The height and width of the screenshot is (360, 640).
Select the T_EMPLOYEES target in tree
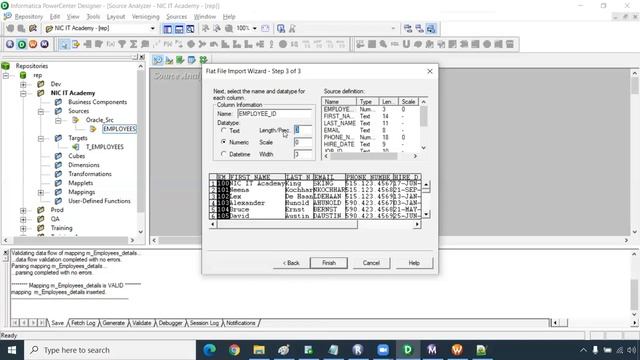(x=104, y=147)
